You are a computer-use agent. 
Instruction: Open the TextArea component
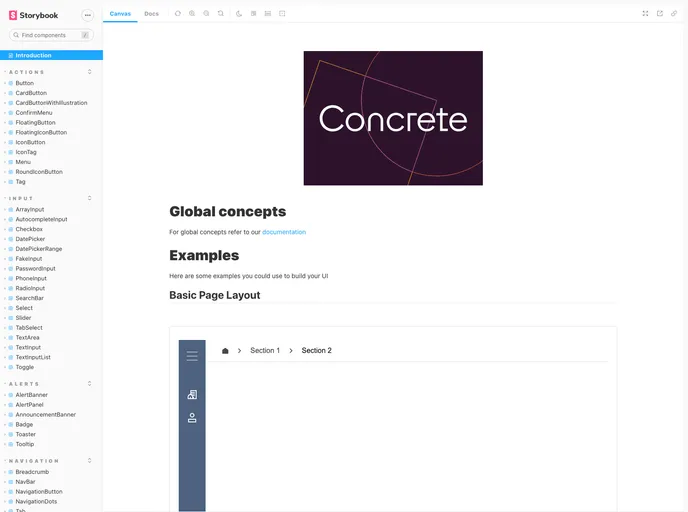pos(27,338)
